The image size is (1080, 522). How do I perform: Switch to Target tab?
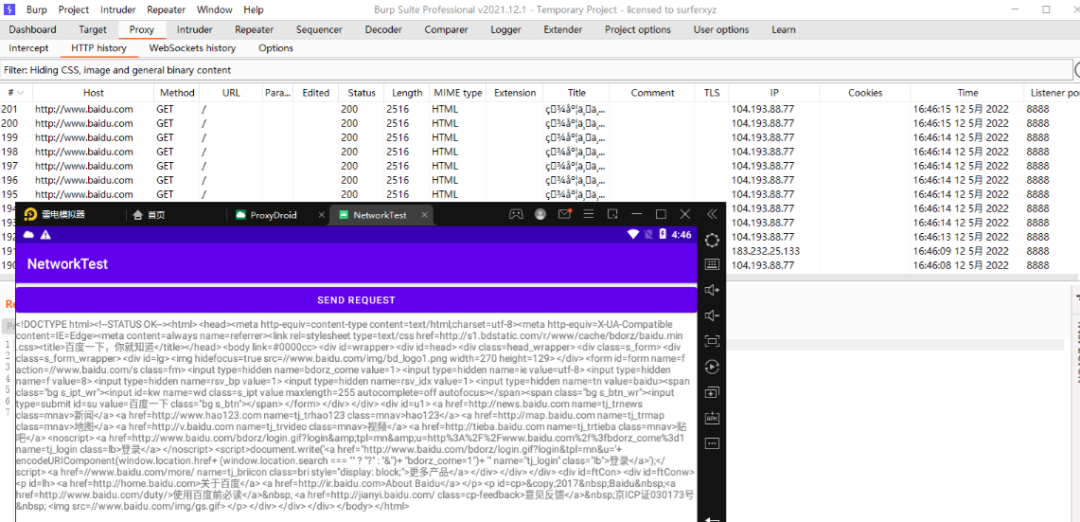(x=92, y=30)
